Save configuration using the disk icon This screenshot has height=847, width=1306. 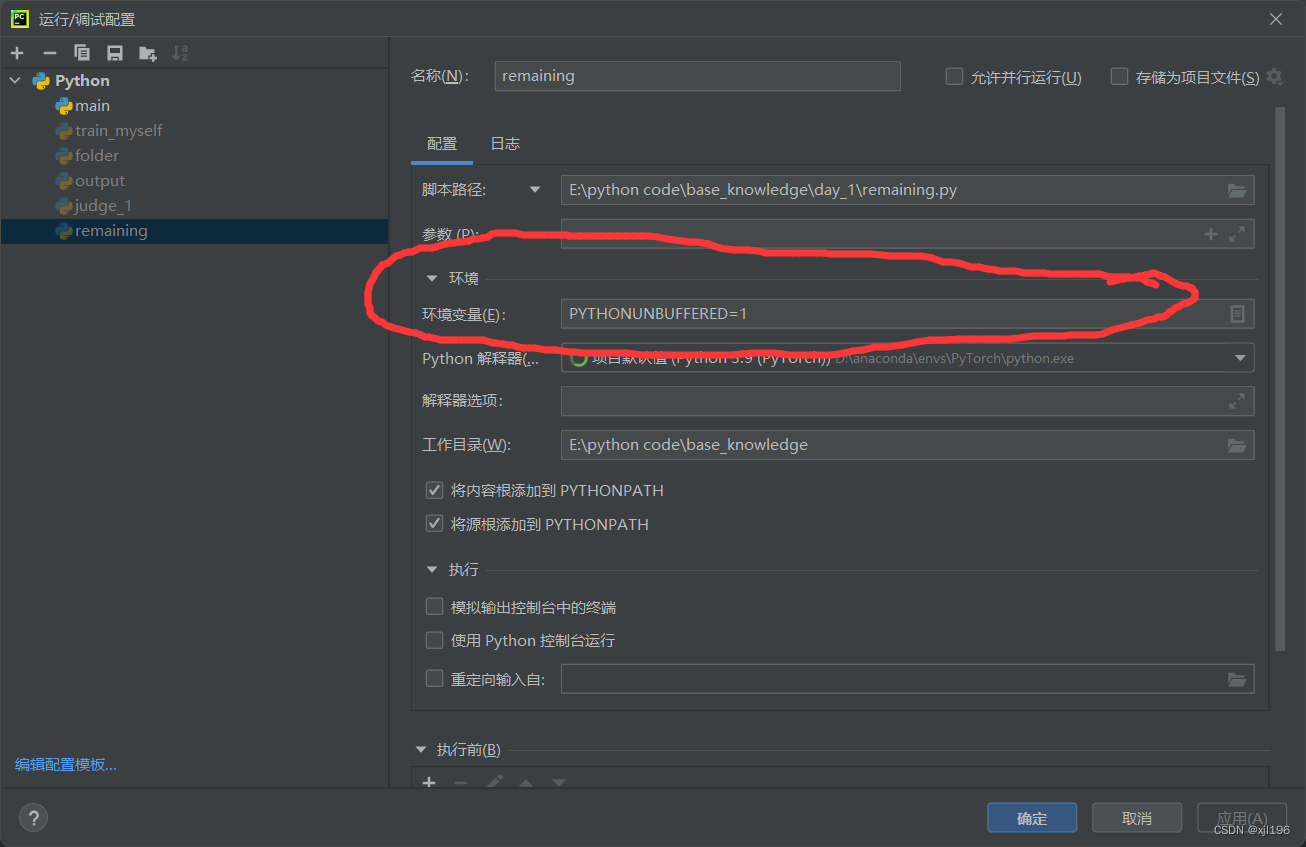tap(115, 53)
